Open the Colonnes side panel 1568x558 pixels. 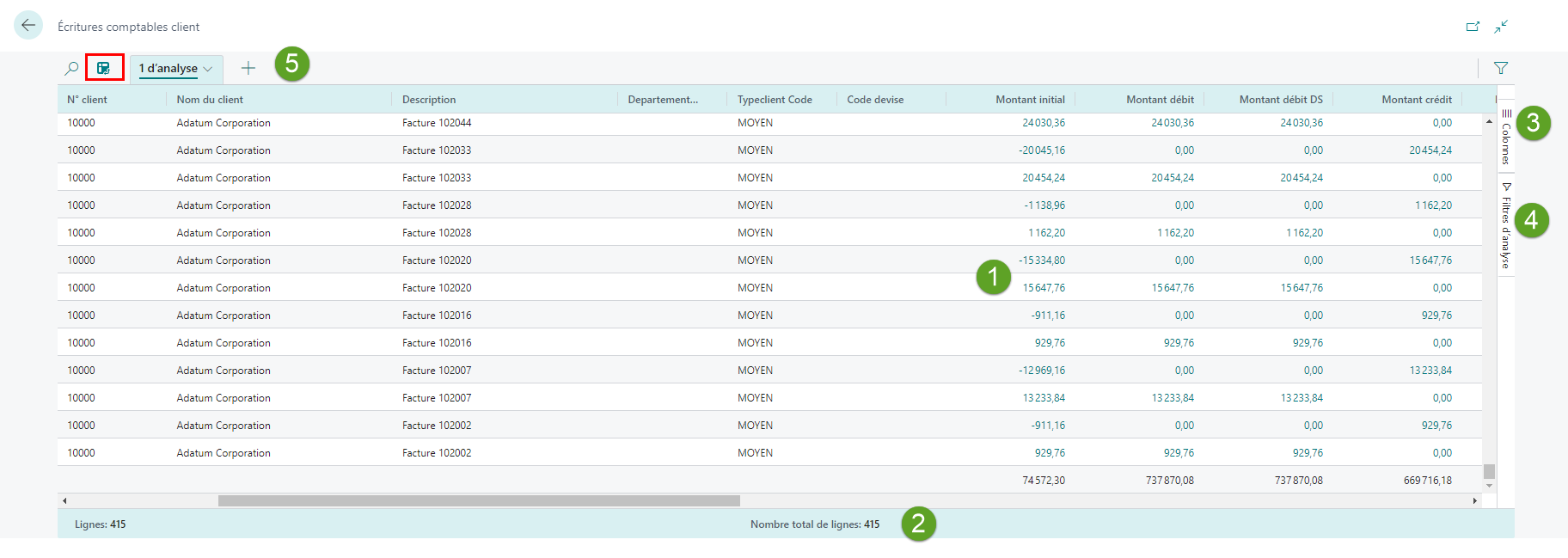point(1506,135)
